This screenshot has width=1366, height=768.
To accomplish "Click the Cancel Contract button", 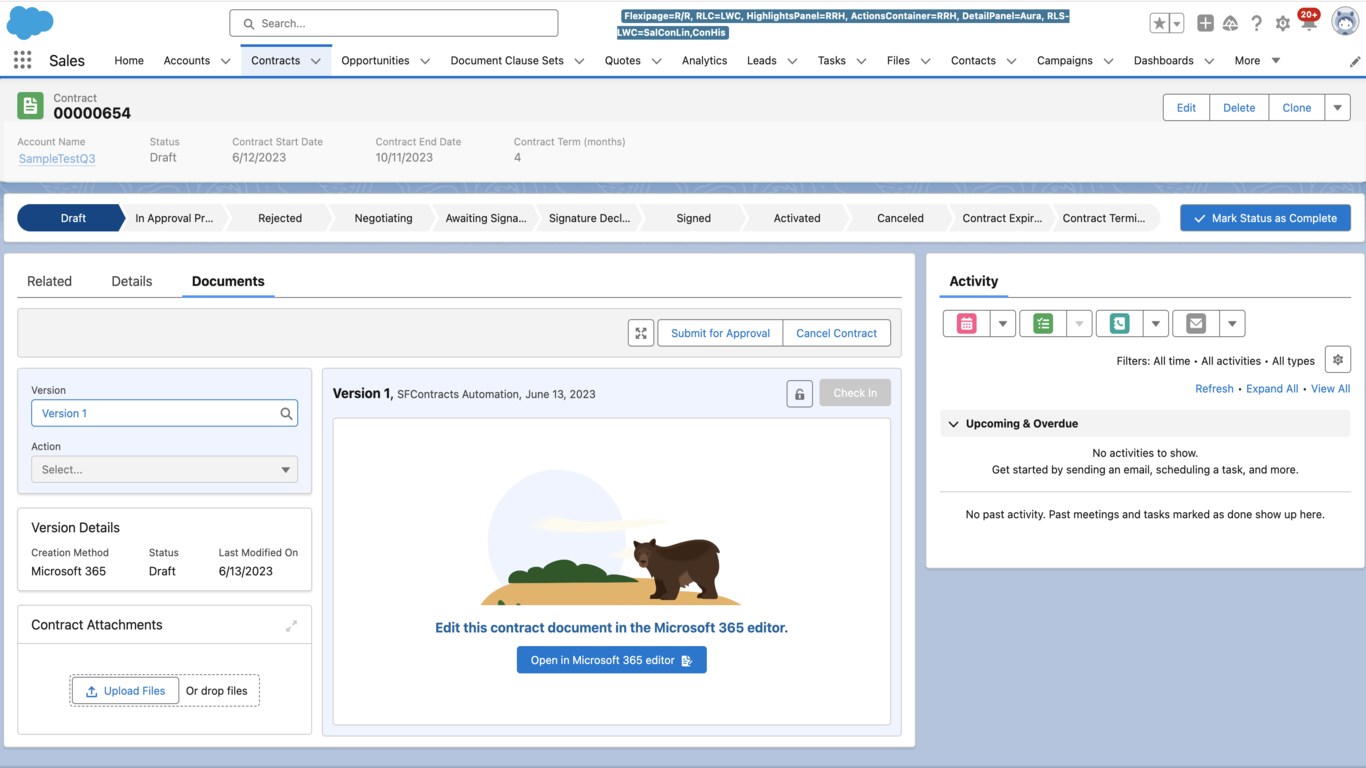I will coord(836,333).
